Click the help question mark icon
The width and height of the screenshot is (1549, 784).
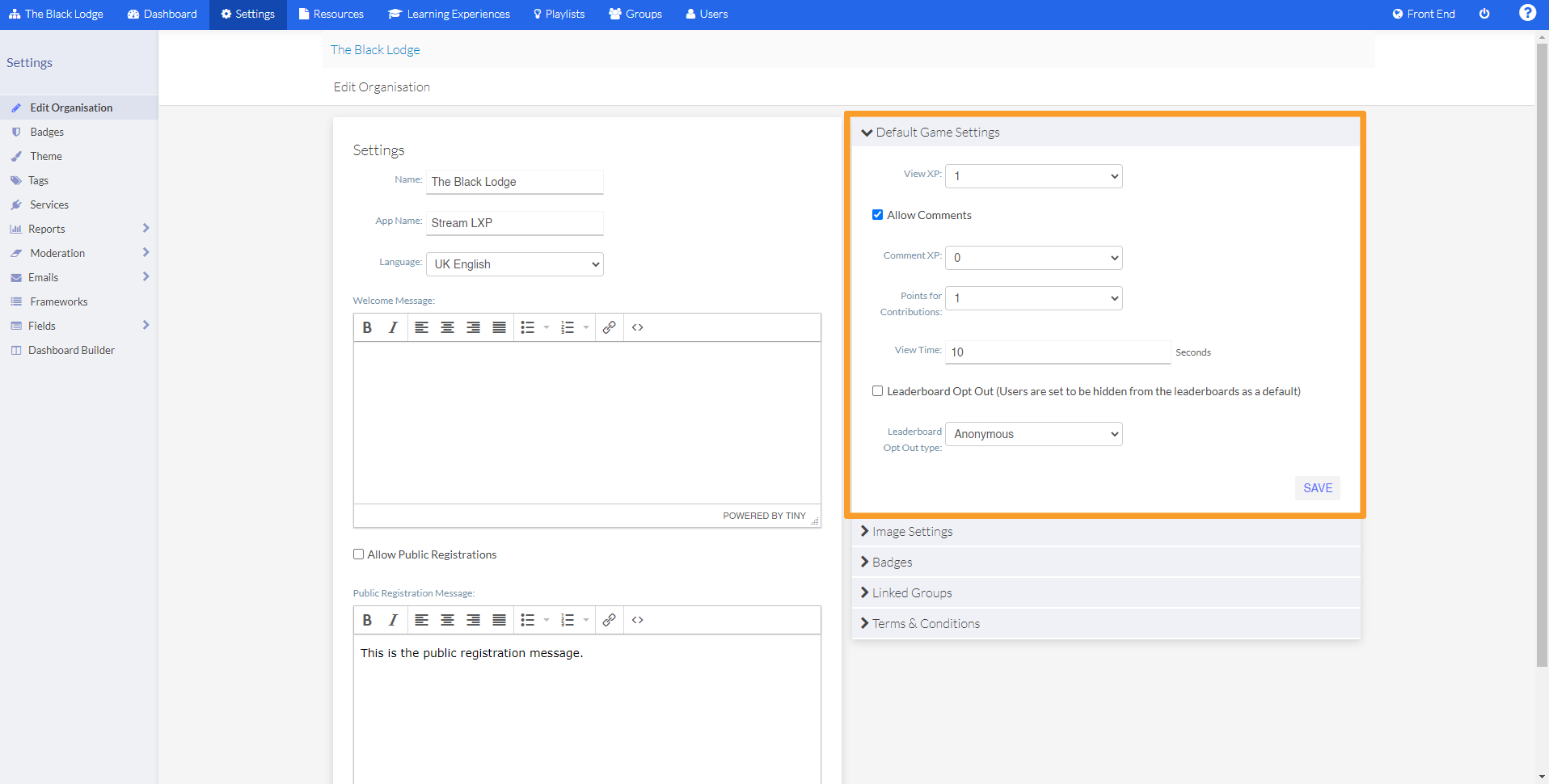click(x=1528, y=13)
